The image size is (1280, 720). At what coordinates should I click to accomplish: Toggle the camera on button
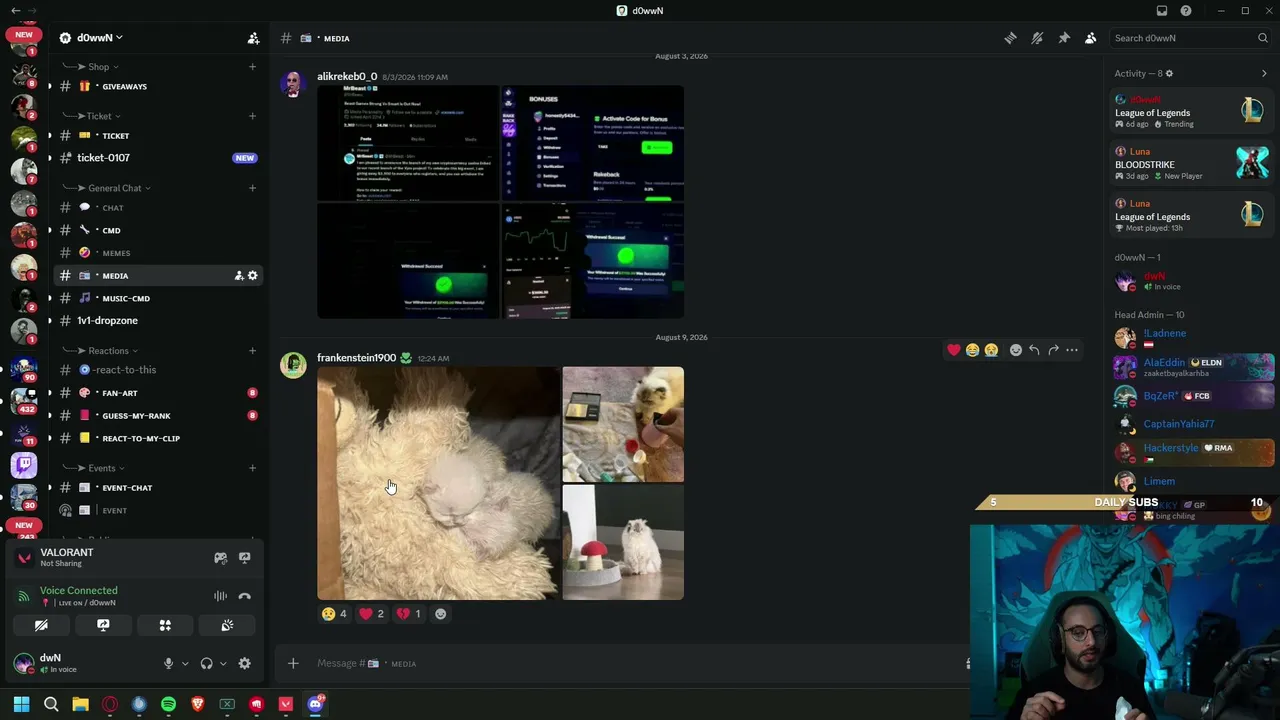[41, 626]
